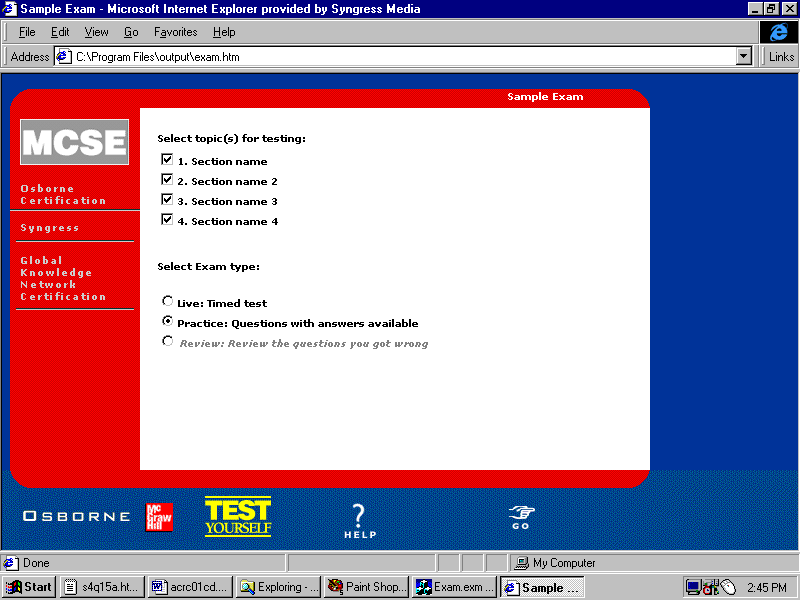800x600 pixels.
Task: Click the Address bar URL field
Action: pos(400,57)
